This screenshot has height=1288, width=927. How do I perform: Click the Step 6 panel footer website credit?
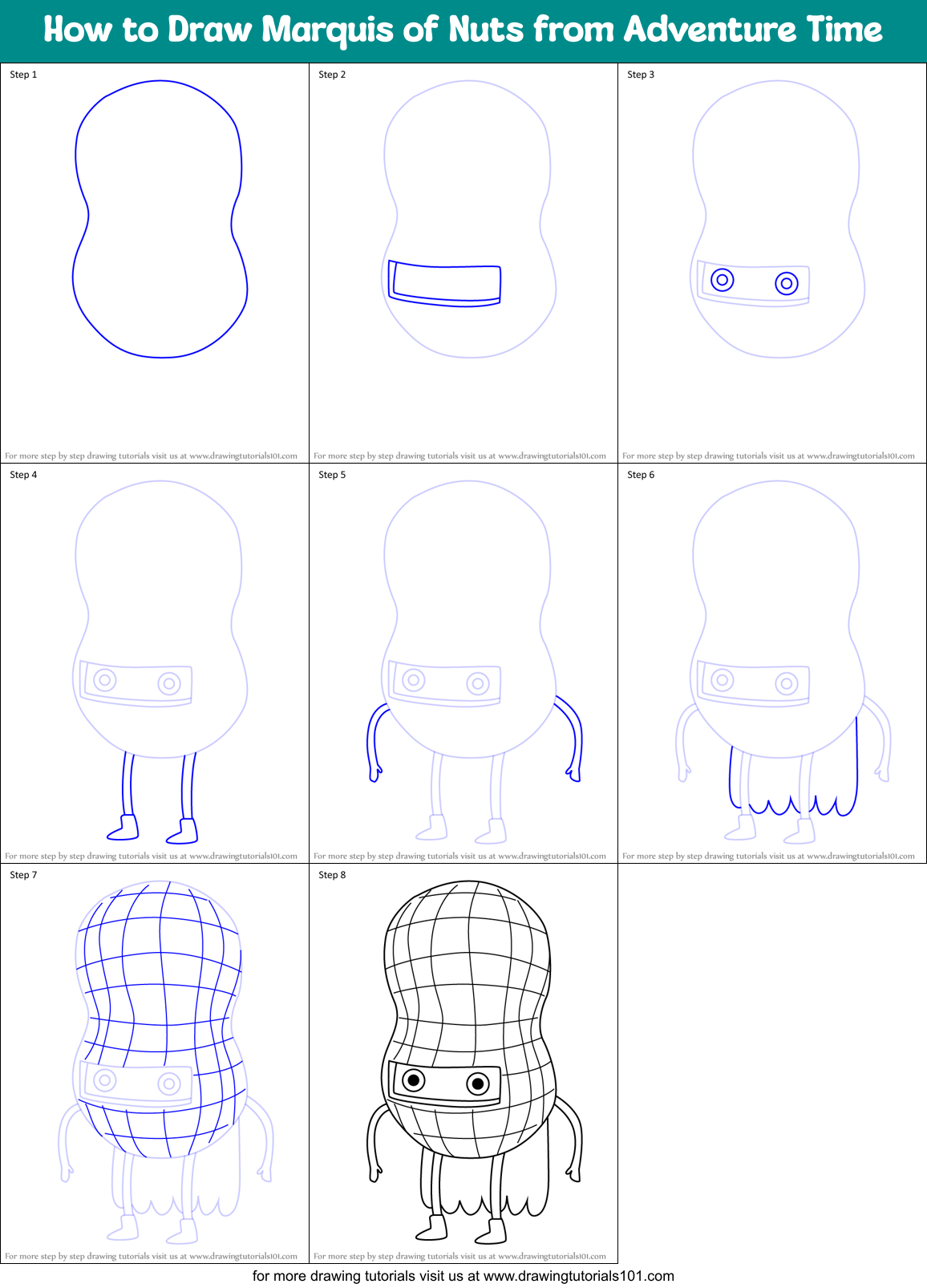769,856
